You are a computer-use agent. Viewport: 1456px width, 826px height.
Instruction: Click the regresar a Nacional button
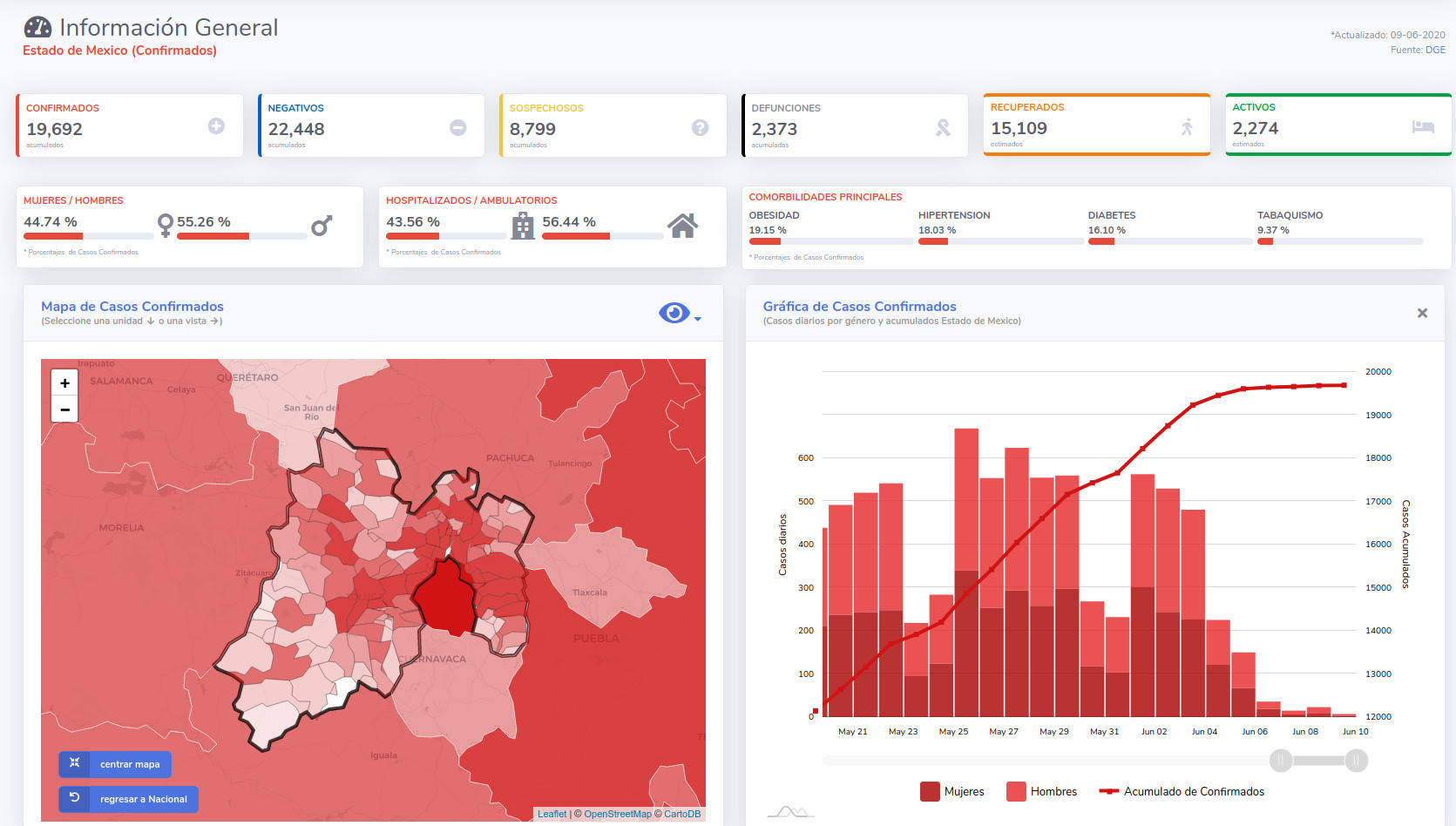click(128, 799)
